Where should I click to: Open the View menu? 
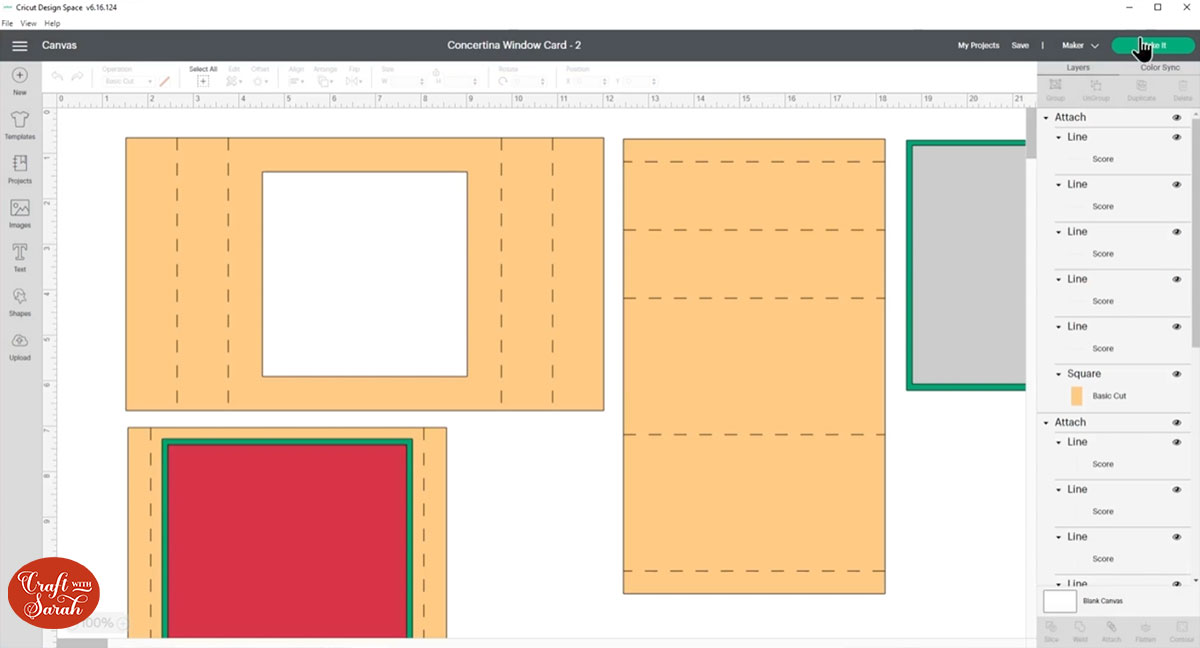click(x=28, y=23)
